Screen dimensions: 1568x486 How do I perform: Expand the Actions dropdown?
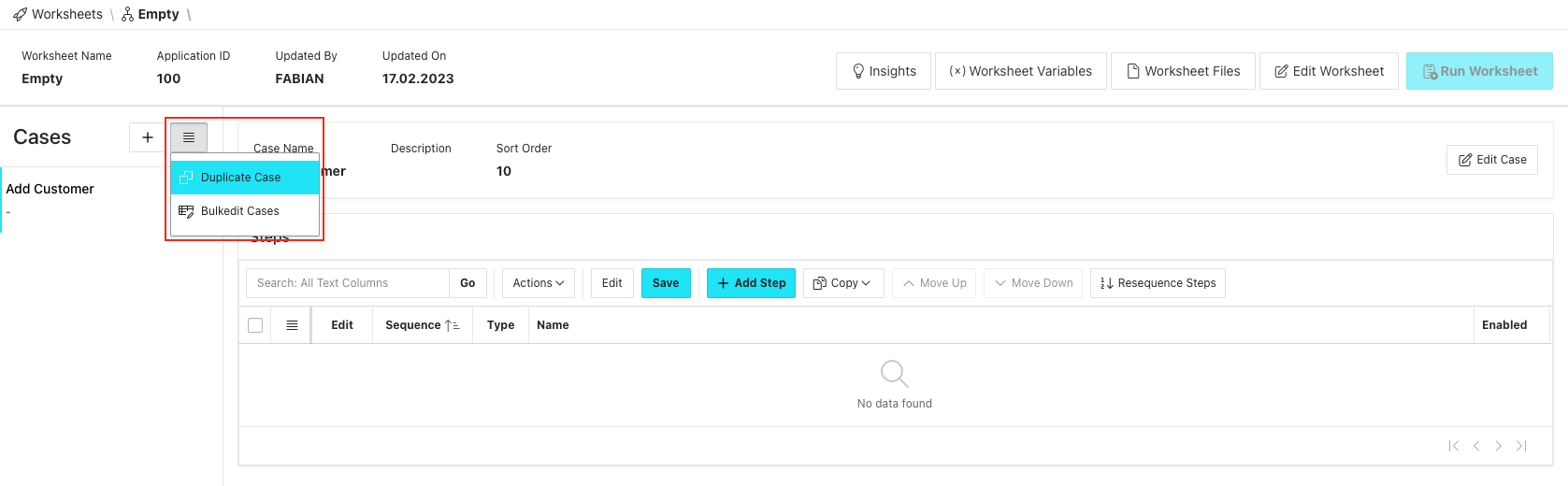[x=539, y=283]
